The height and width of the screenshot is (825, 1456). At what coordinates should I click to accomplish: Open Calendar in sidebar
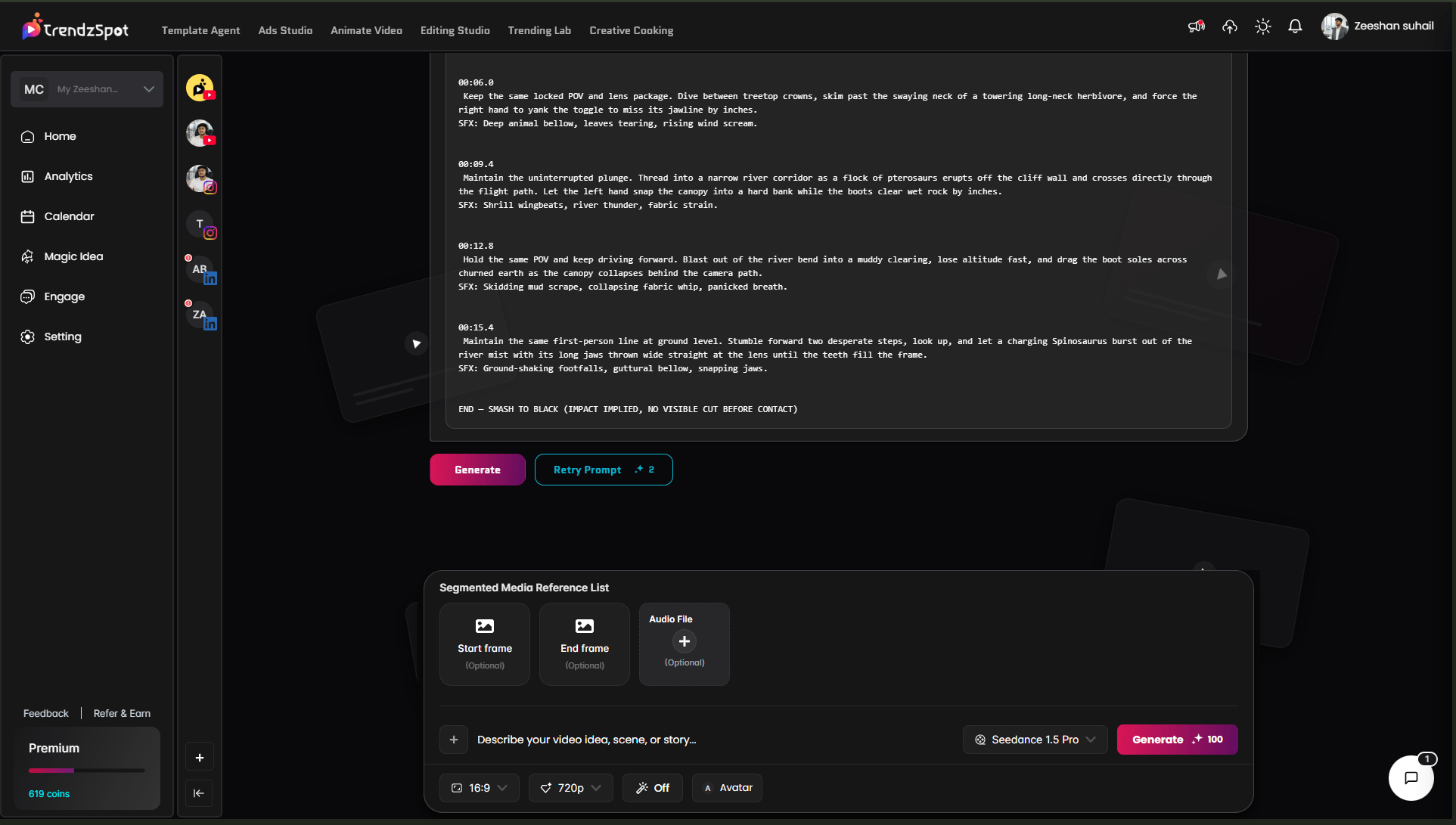tap(69, 216)
